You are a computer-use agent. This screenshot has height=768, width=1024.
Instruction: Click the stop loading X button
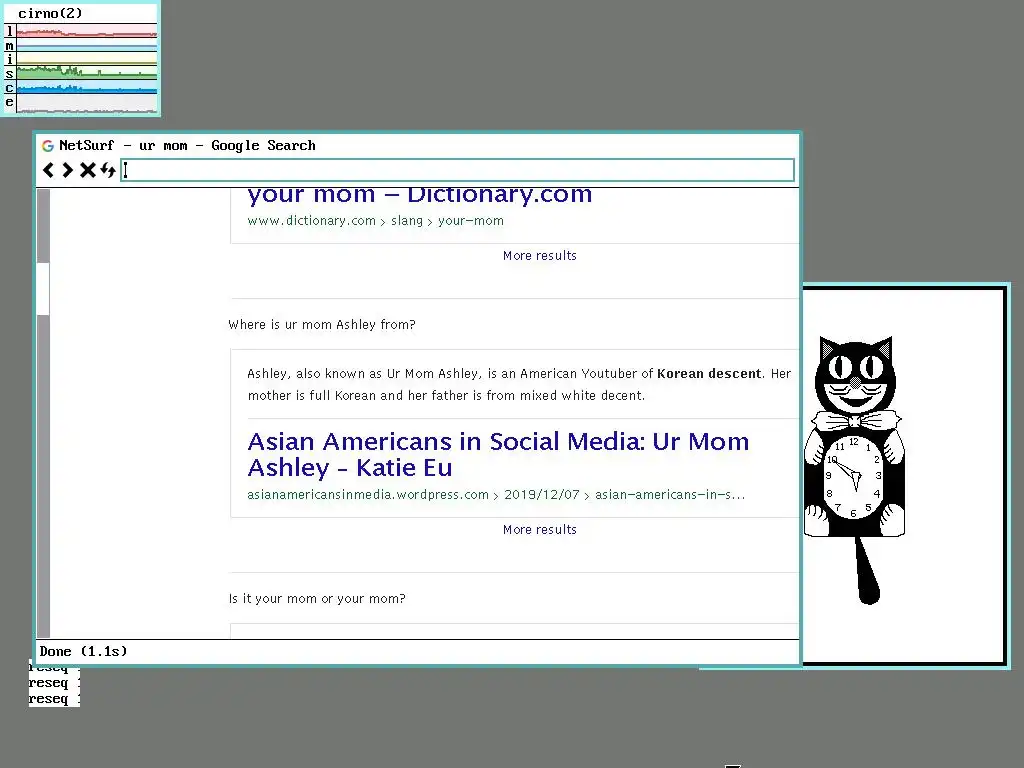(x=87, y=170)
